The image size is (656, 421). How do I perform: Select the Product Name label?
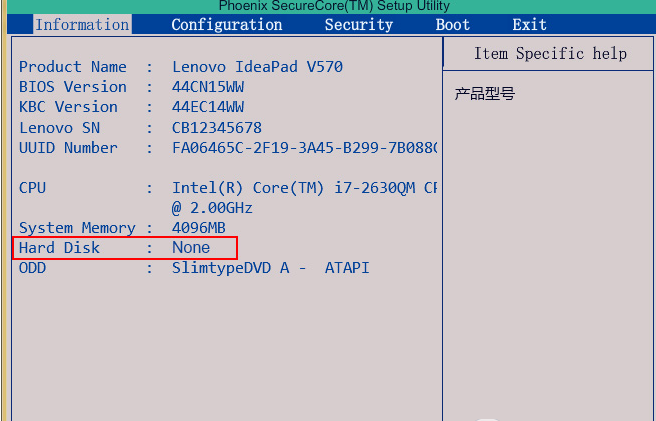tap(73, 67)
